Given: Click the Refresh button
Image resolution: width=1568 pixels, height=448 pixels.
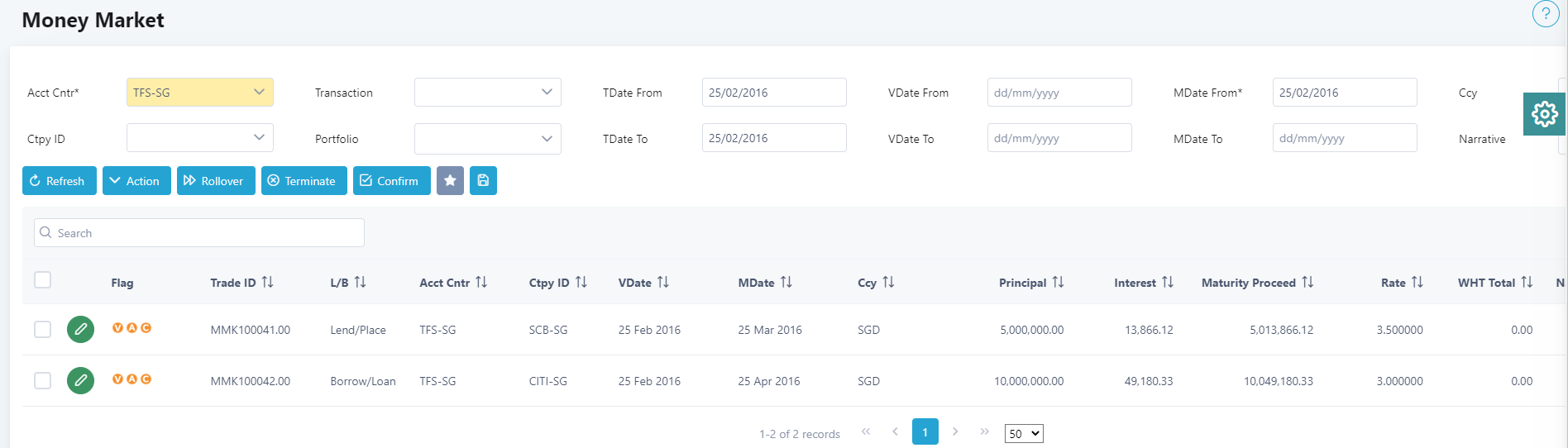Looking at the screenshot, I should click(59, 181).
